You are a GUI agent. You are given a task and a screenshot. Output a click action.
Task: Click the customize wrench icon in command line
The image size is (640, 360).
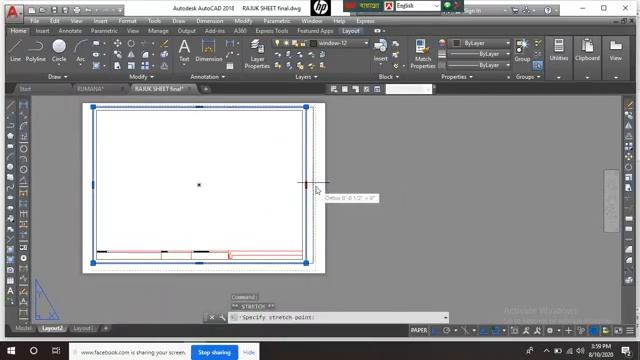point(222,317)
